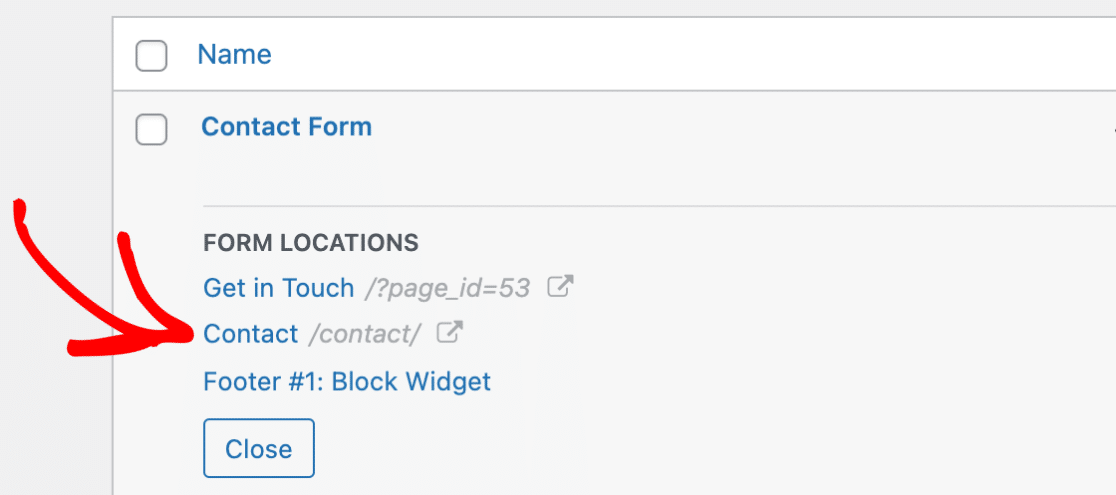Click the /?page_id=53 URL text
The width and height of the screenshot is (1116, 495).
tap(448, 288)
